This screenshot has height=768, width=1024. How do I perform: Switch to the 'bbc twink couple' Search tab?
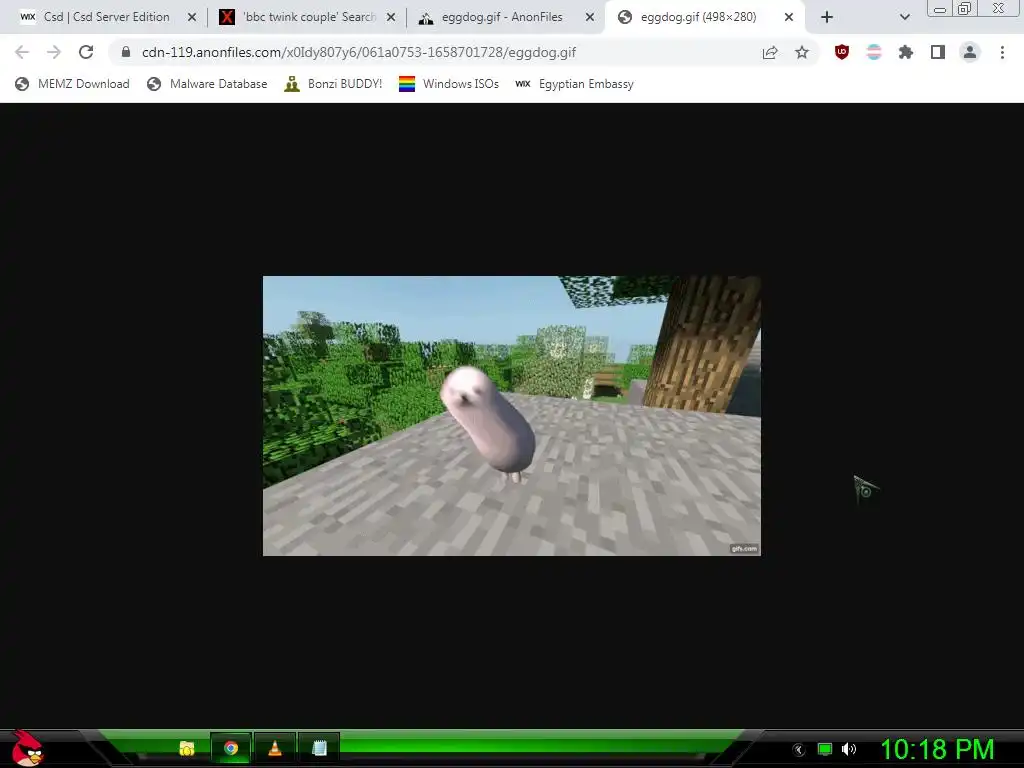pyautogui.click(x=307, y=17)
